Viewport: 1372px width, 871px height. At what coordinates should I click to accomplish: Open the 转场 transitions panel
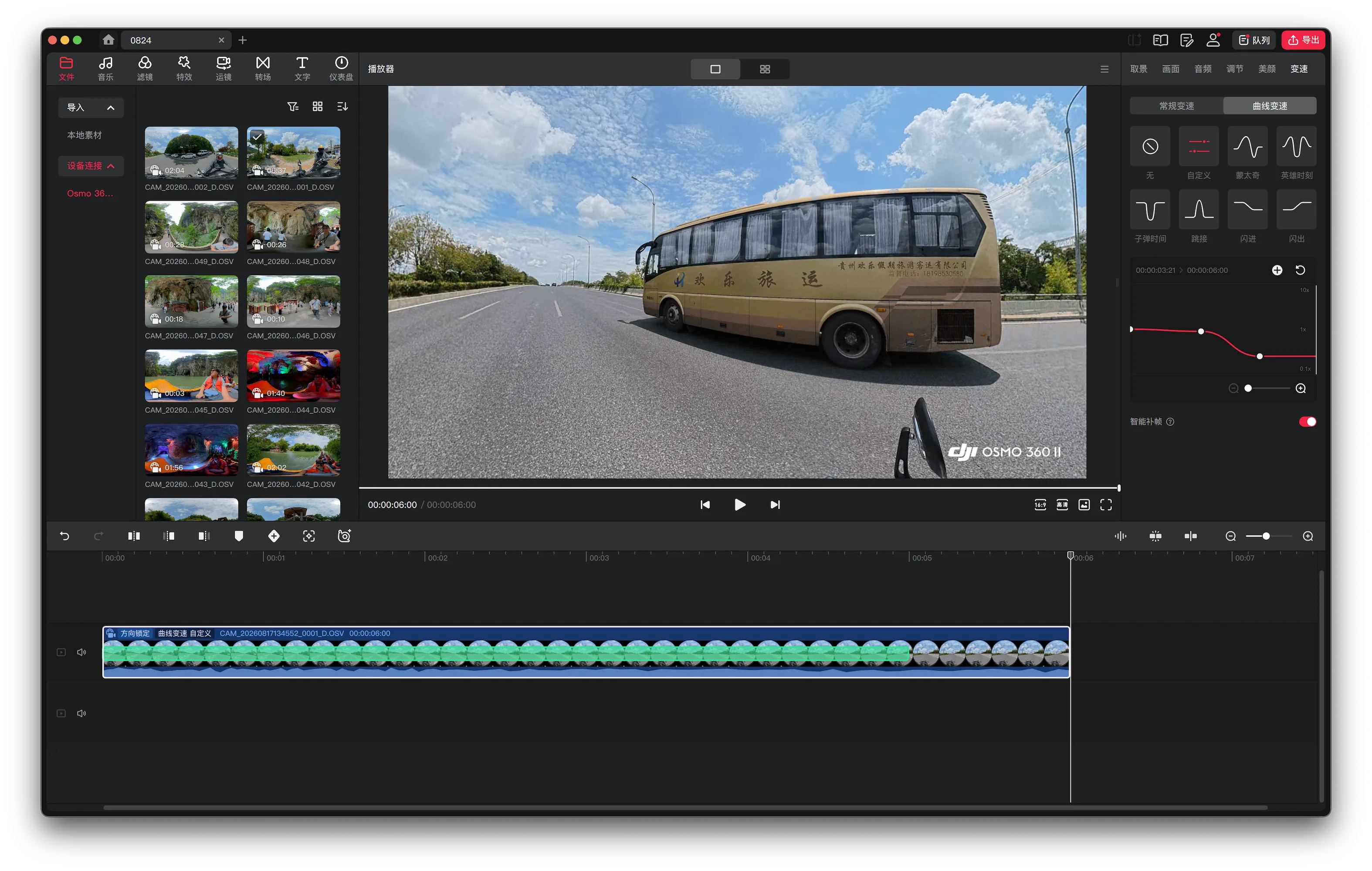(263, 68)
